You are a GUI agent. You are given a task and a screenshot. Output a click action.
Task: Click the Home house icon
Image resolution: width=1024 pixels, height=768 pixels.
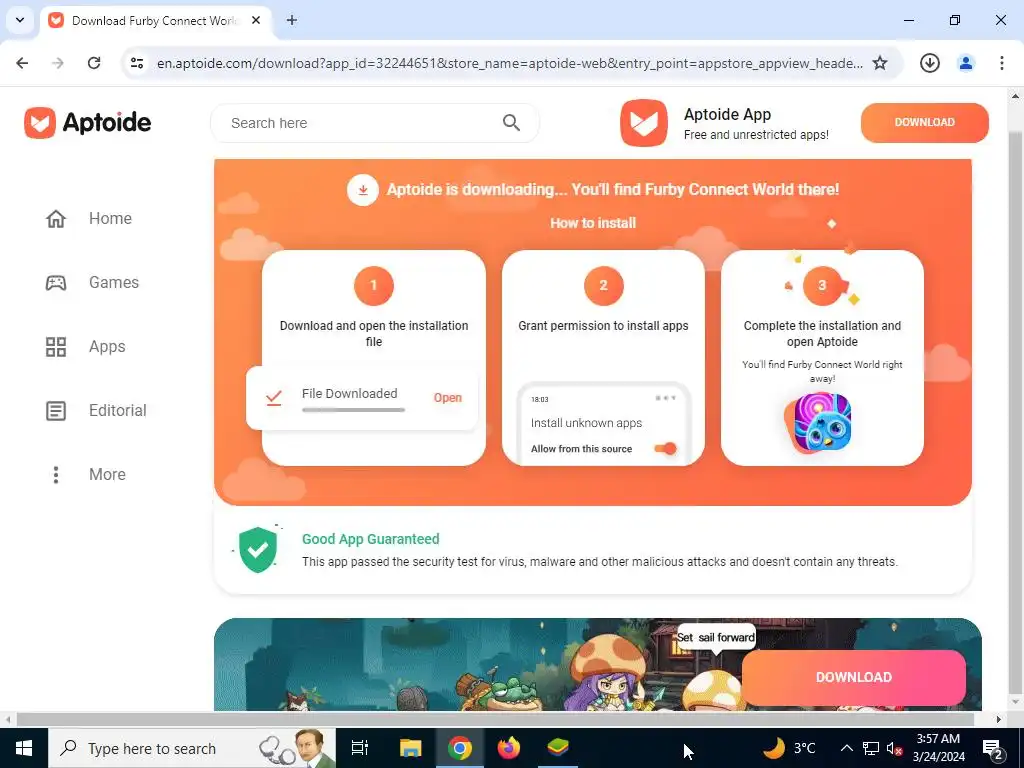[56, 218]
